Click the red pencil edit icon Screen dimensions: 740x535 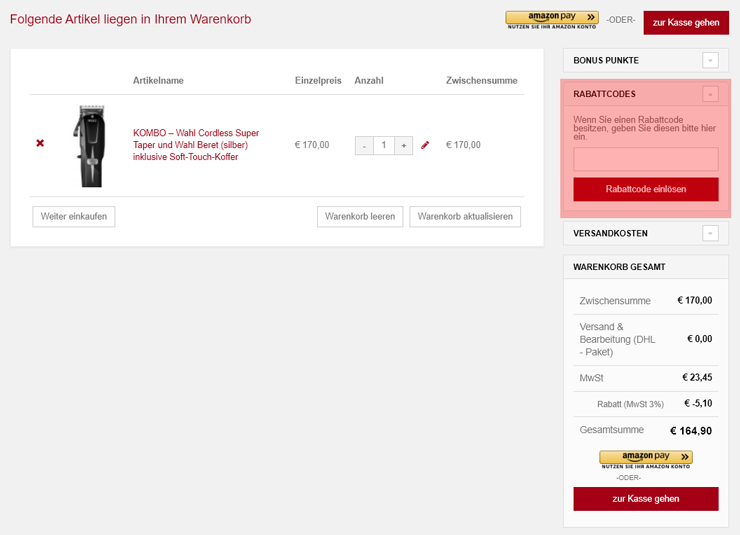(425, 145)
